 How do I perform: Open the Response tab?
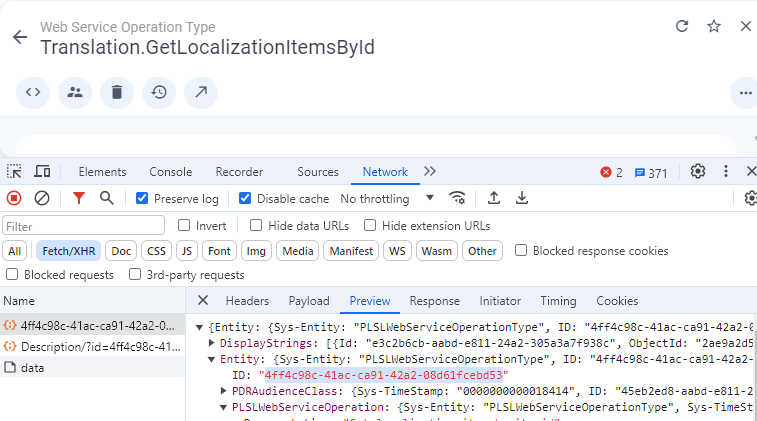[x=435, y=301]
